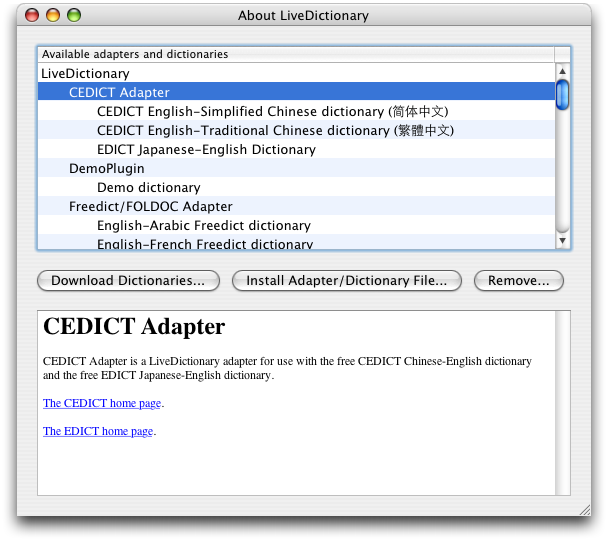This screenshot has width=608, height=539.
Task: Click Available adapters and dictionaries header
Action: tap(296, 54)
